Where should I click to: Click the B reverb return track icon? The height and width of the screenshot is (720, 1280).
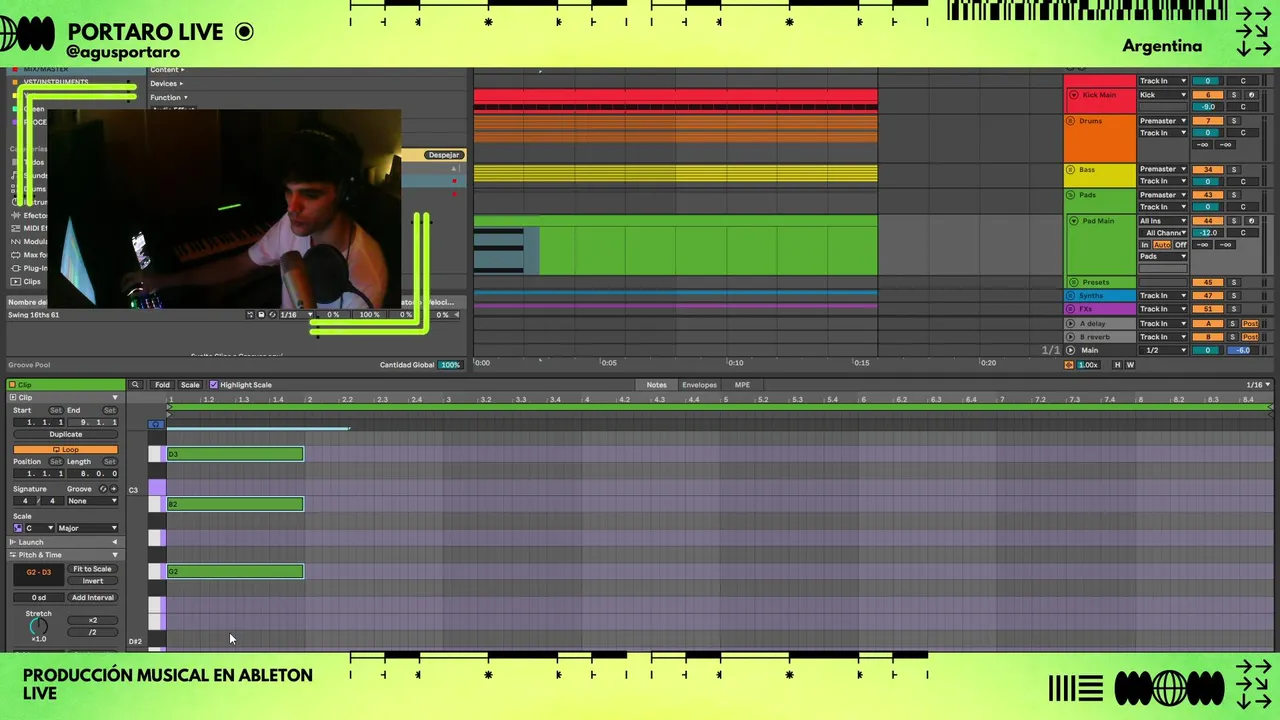(1070, 337)
